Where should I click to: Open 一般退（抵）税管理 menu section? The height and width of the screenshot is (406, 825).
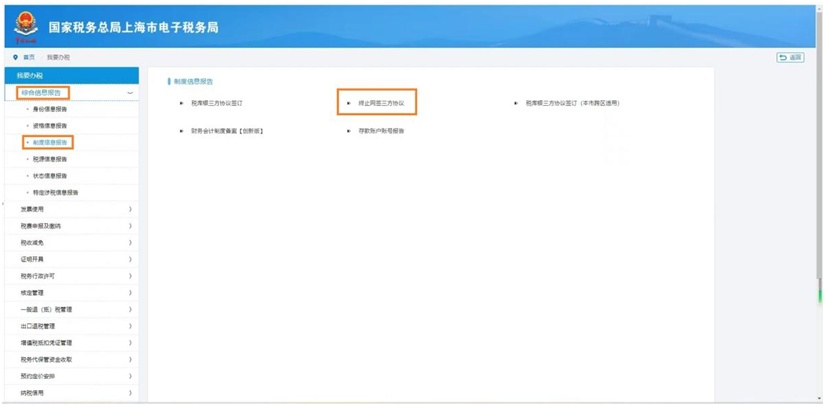47,310
